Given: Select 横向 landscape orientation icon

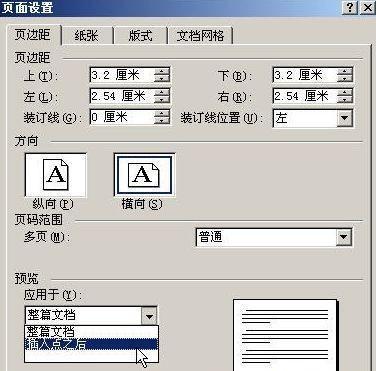Looking at the screenshot, I should click(x=144, y=175).
